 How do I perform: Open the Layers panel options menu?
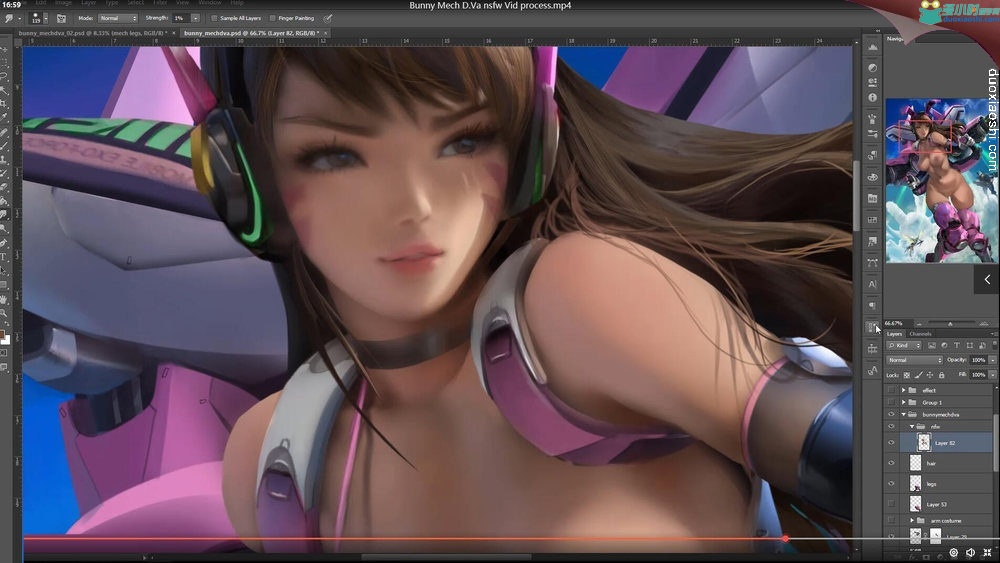tap(993, 334)
